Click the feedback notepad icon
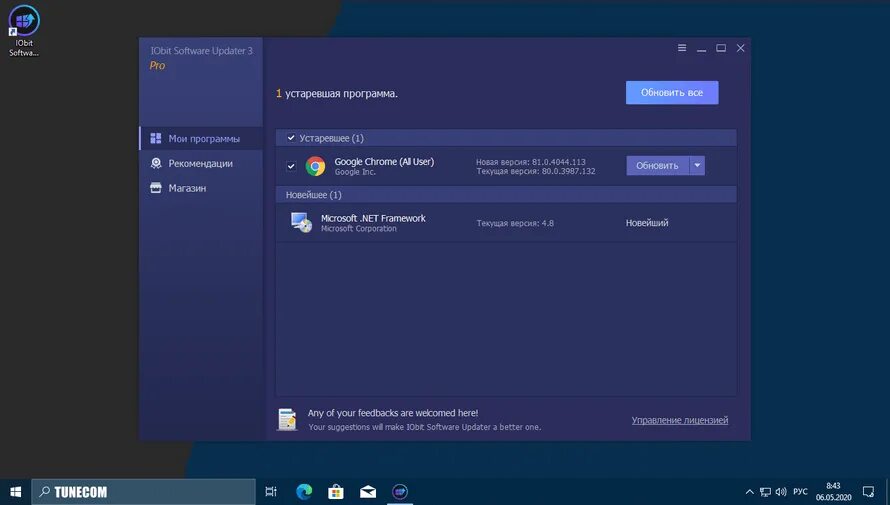The height and width of the screenshot is (505, 890). [x=287, y=419]
